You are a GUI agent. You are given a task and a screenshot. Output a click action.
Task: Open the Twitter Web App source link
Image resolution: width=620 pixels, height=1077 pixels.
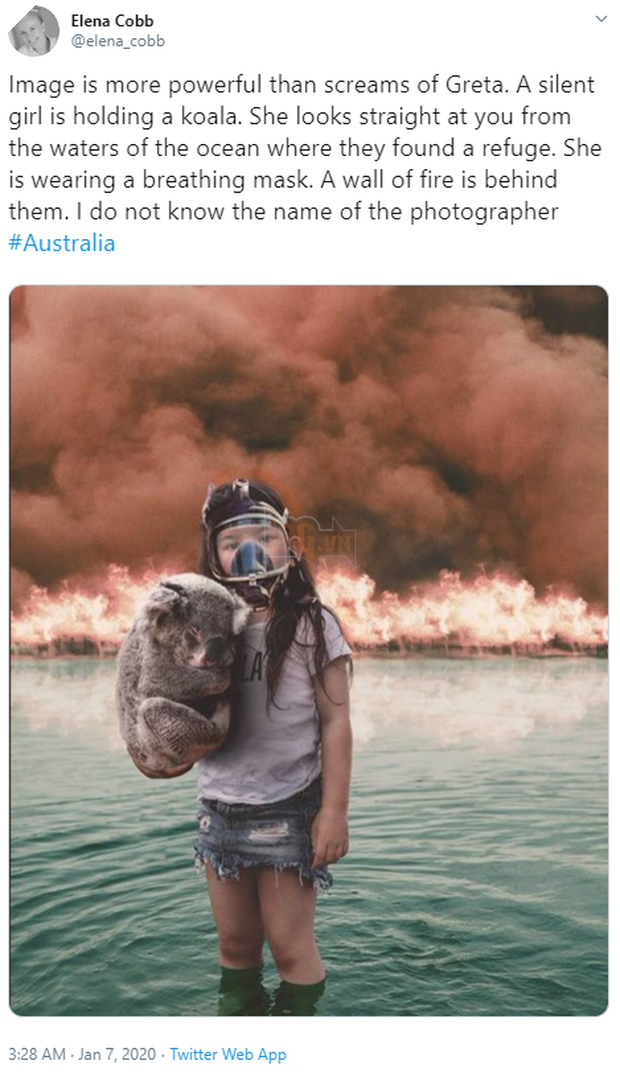[x=228, y=1054]
